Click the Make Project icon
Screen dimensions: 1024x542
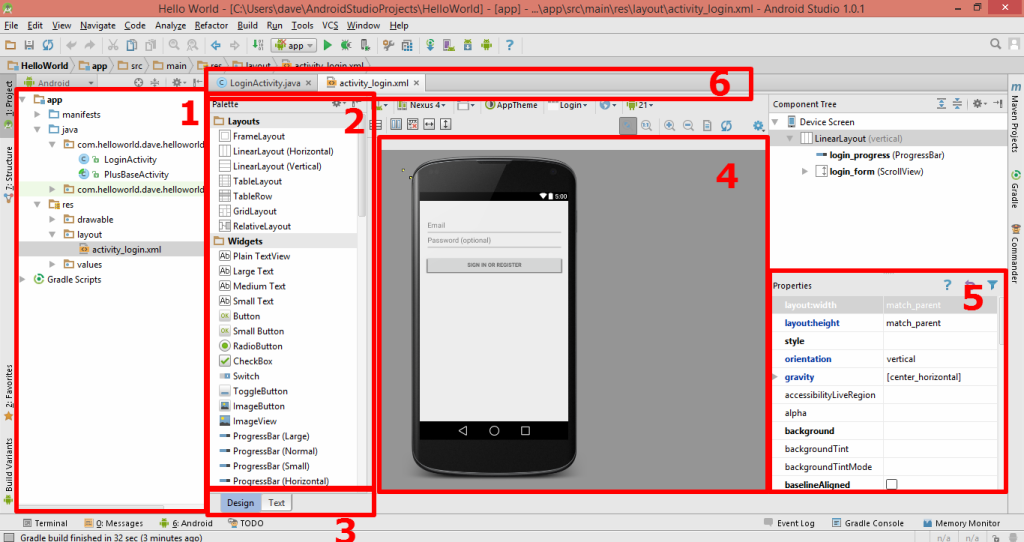tap(258, 45)
